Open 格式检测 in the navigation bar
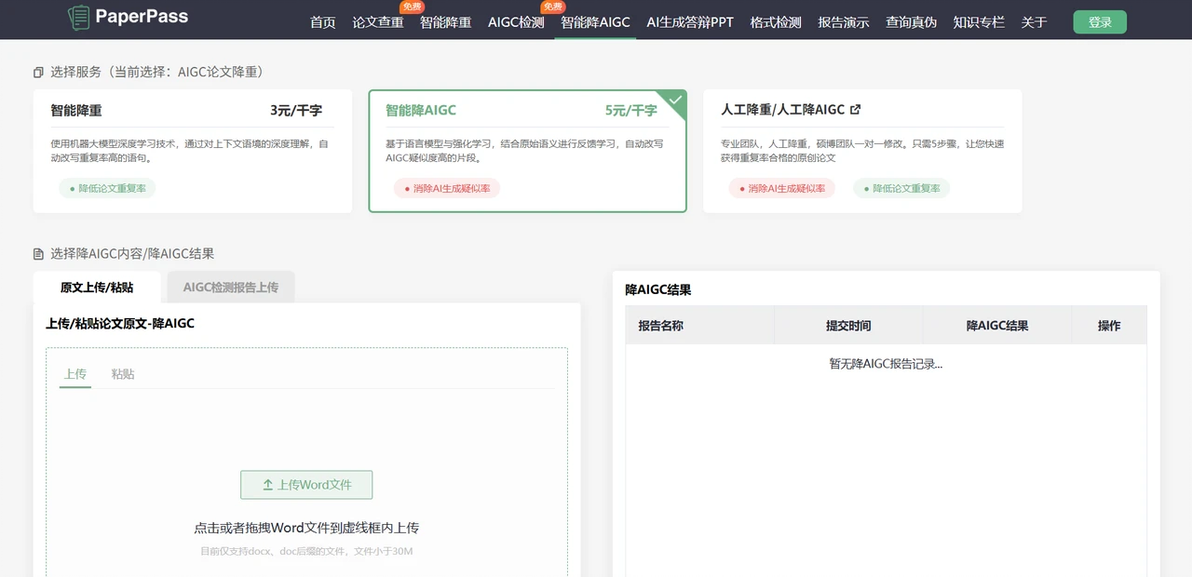 click(x=775, y=22)
